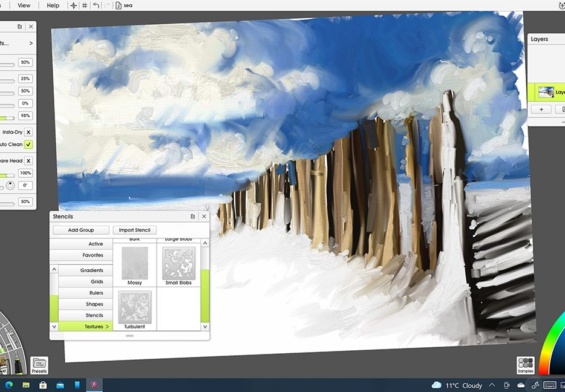Choose the Turbulent texture stencil
The width and height of the screenshot is (565, 392).
coord(134,309)
